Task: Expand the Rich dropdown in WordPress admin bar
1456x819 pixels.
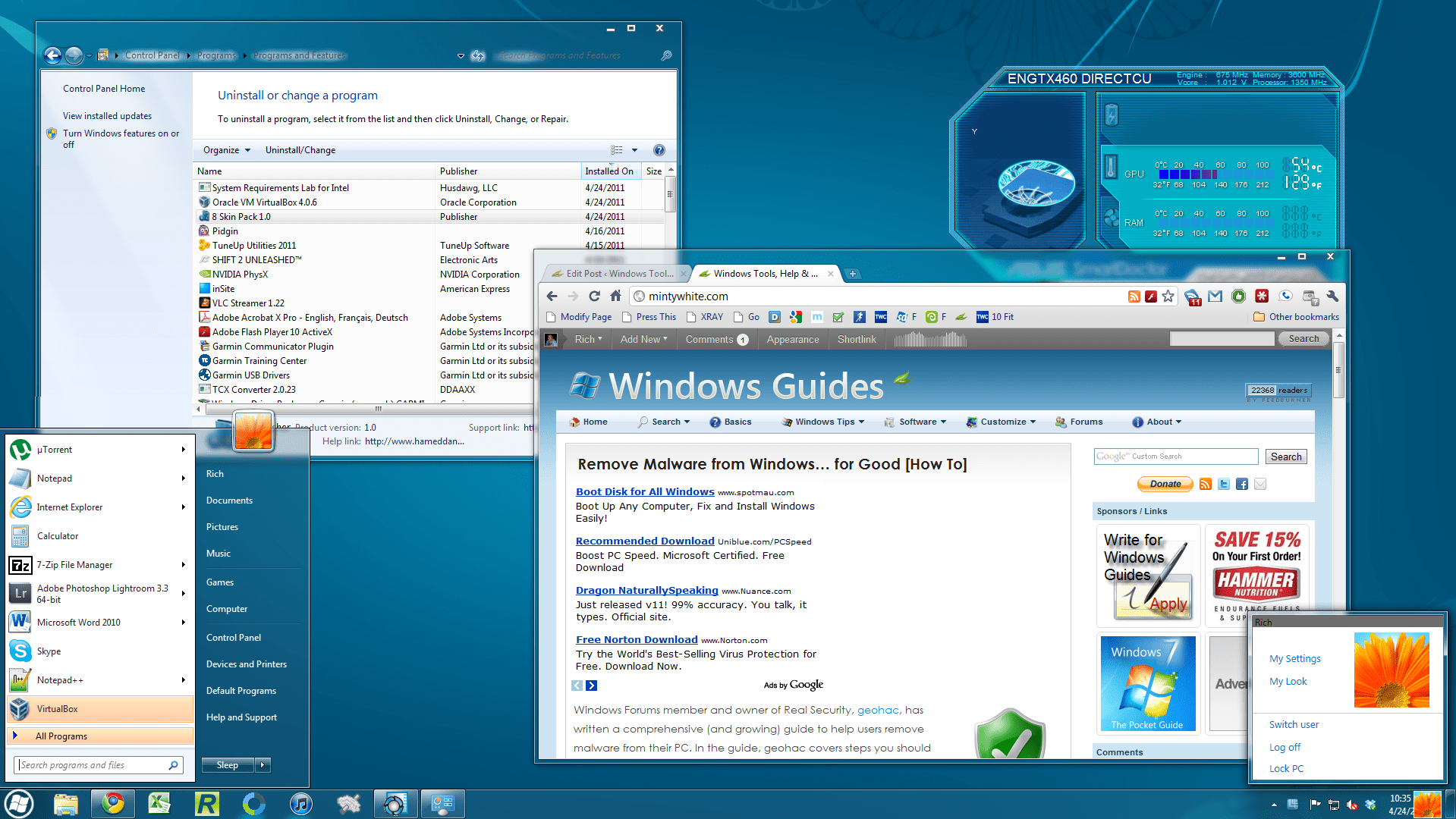Action: pos(588,340)
